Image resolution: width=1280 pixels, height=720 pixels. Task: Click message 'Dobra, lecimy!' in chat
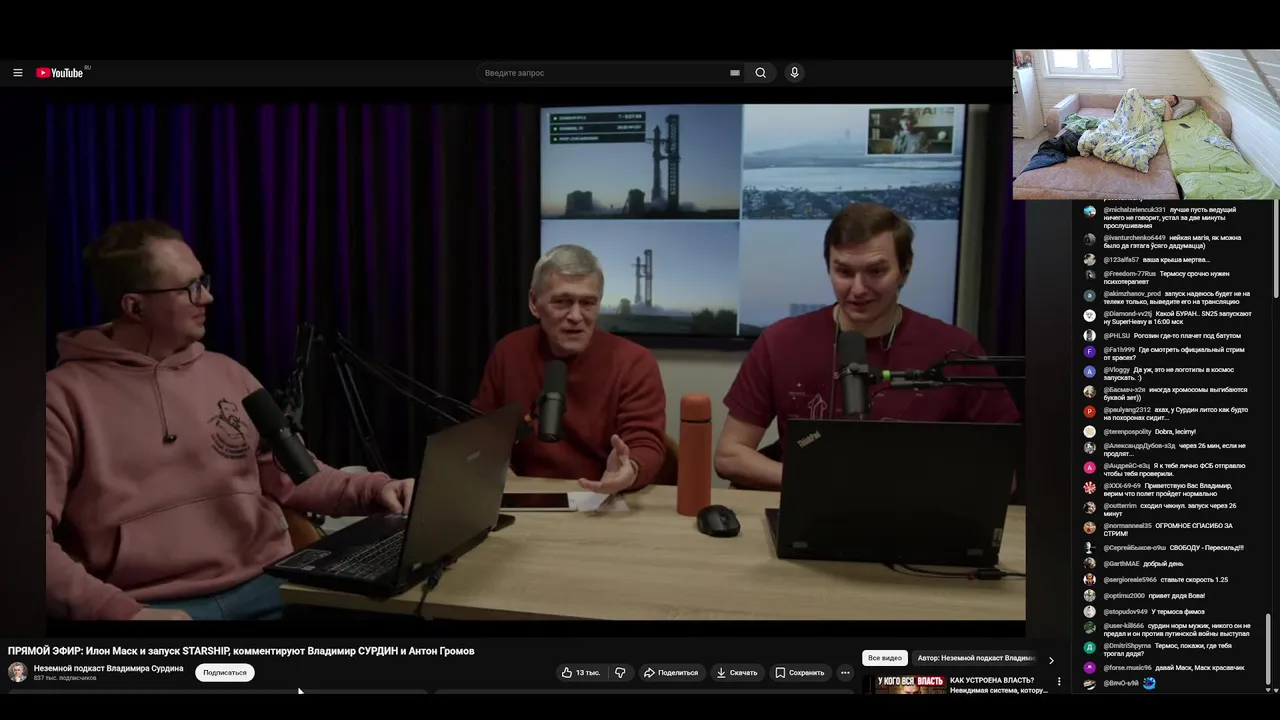coord(1176,432)
